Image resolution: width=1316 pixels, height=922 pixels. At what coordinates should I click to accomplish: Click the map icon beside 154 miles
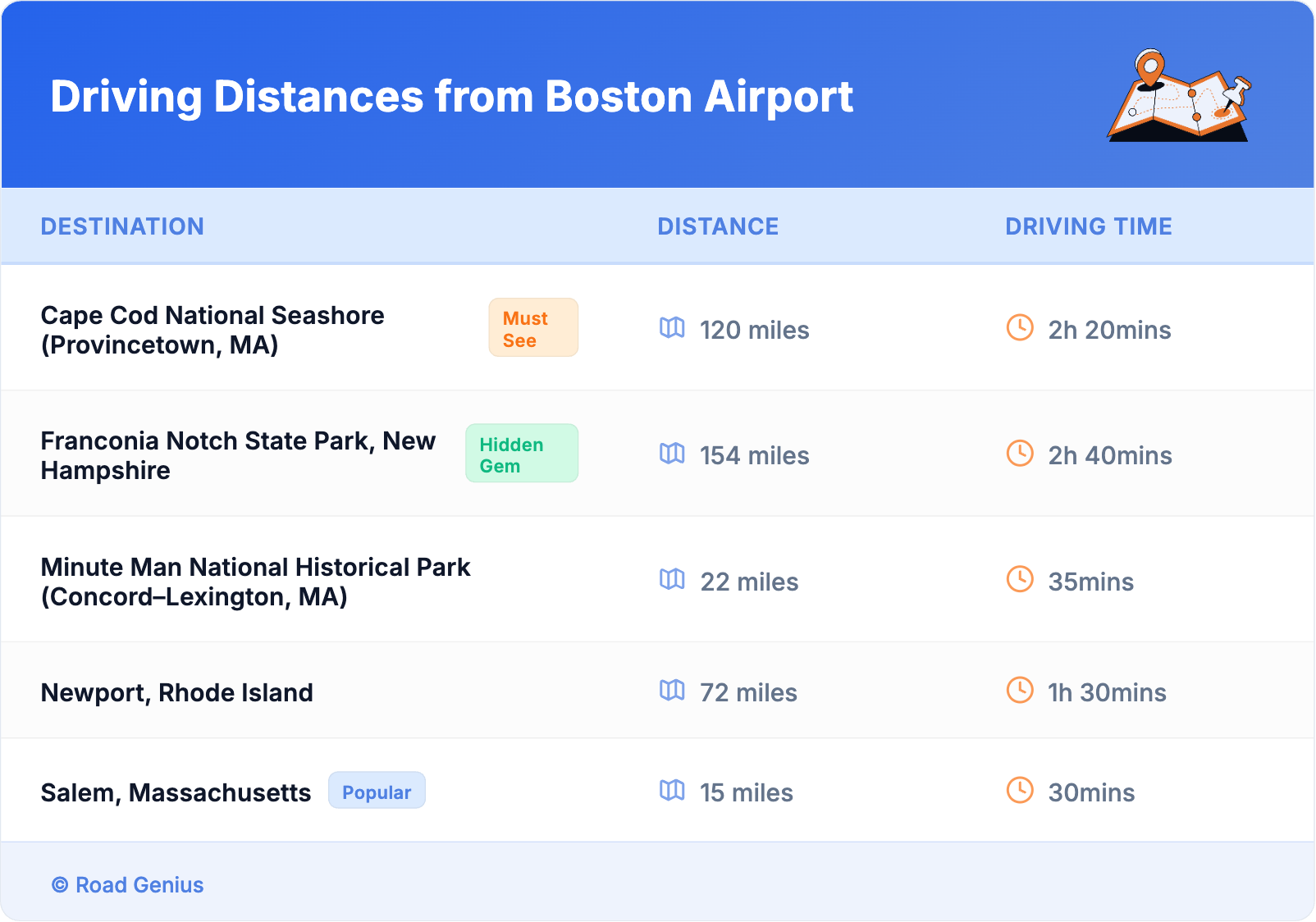672,454
